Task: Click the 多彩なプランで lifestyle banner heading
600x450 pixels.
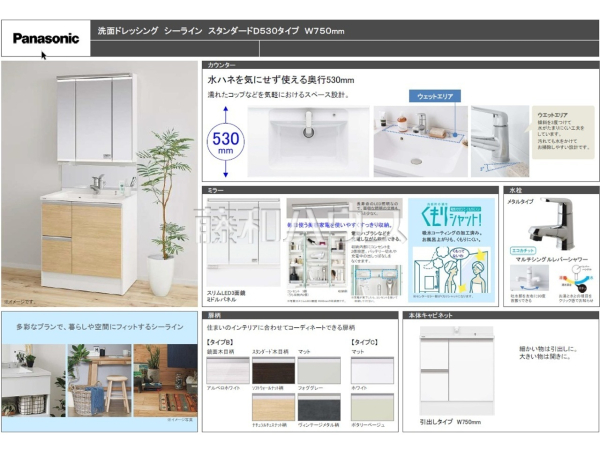Action: (99, 327)
